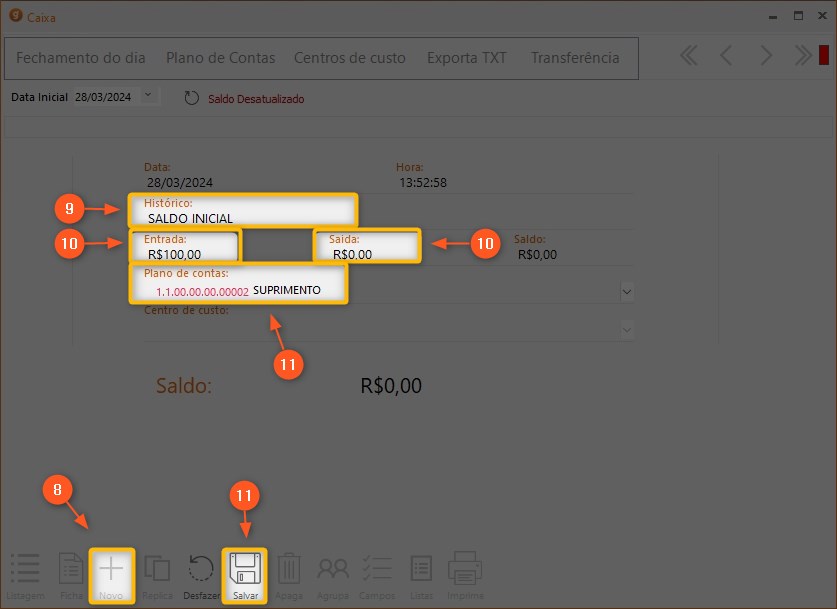The height and width of the screenshot is (609, 837).
Task: Click the Replica duplicate icon
Action: (157, 569)
